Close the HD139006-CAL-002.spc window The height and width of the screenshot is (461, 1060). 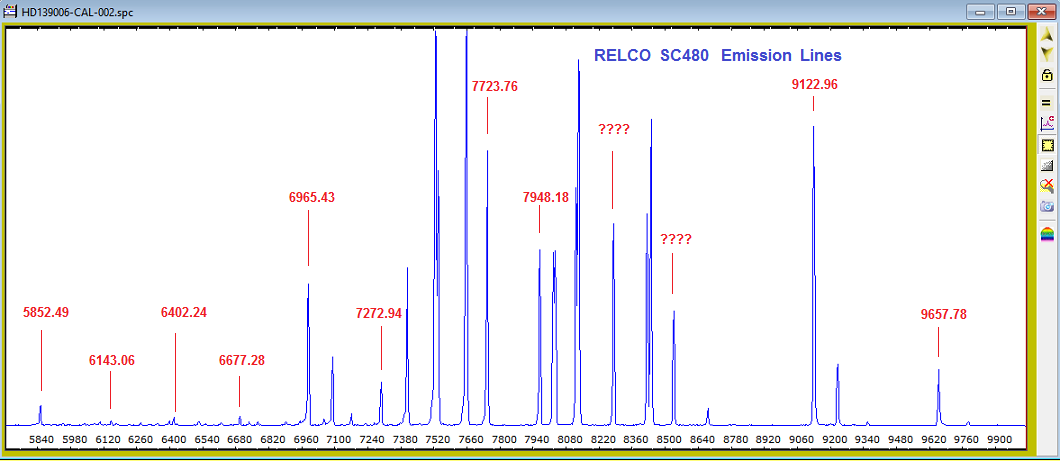(1041, 11)
